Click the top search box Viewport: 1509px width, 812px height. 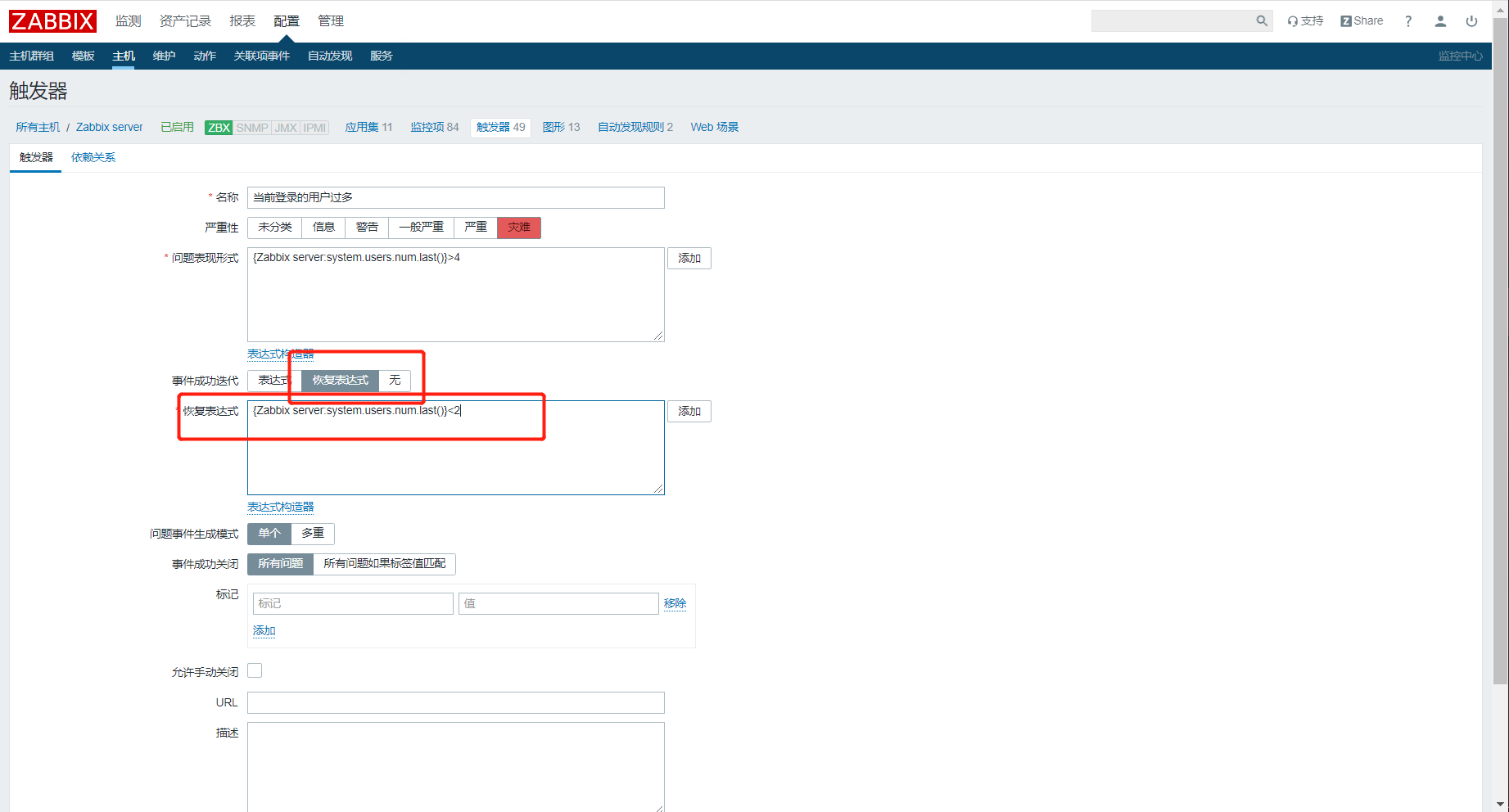(1173, 21)
